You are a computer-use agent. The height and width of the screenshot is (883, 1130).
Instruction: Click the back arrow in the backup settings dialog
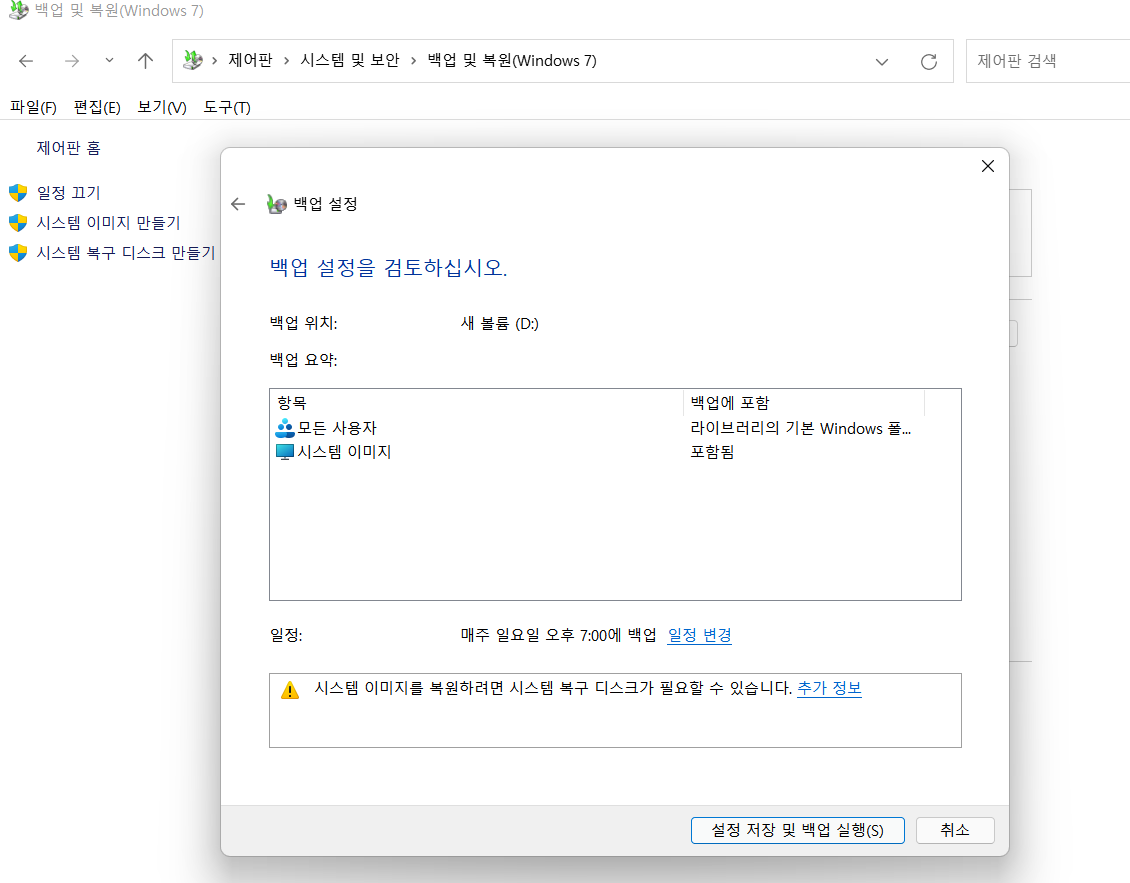[x=238, y=203]
